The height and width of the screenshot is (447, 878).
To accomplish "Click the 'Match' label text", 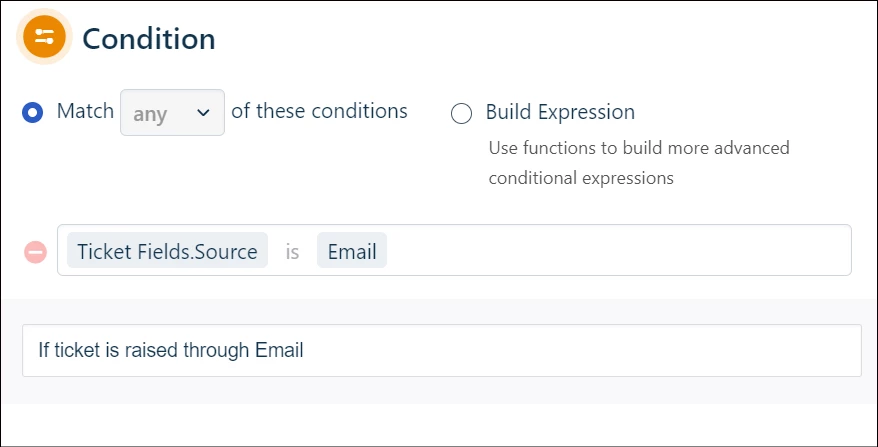I will [x=85, y=111].
